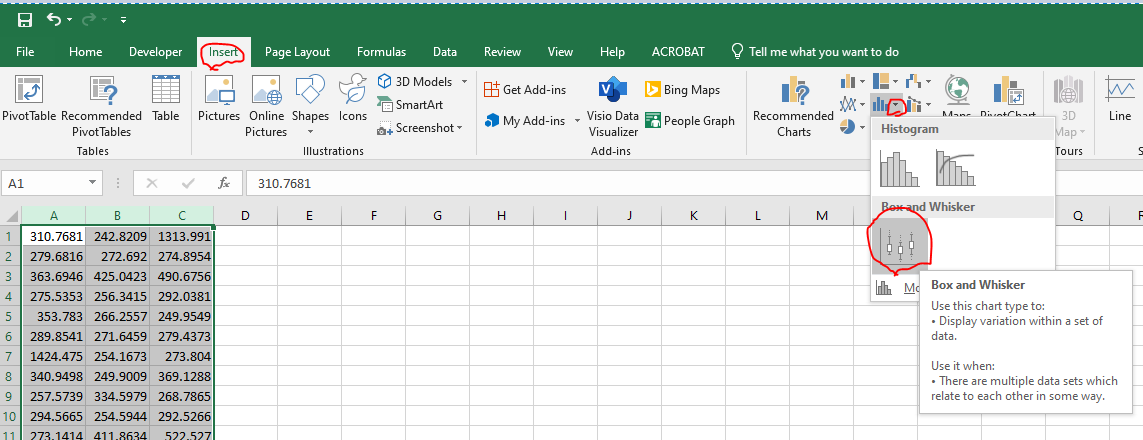Select column D header
1143x440 pixels.
point(245,216)
